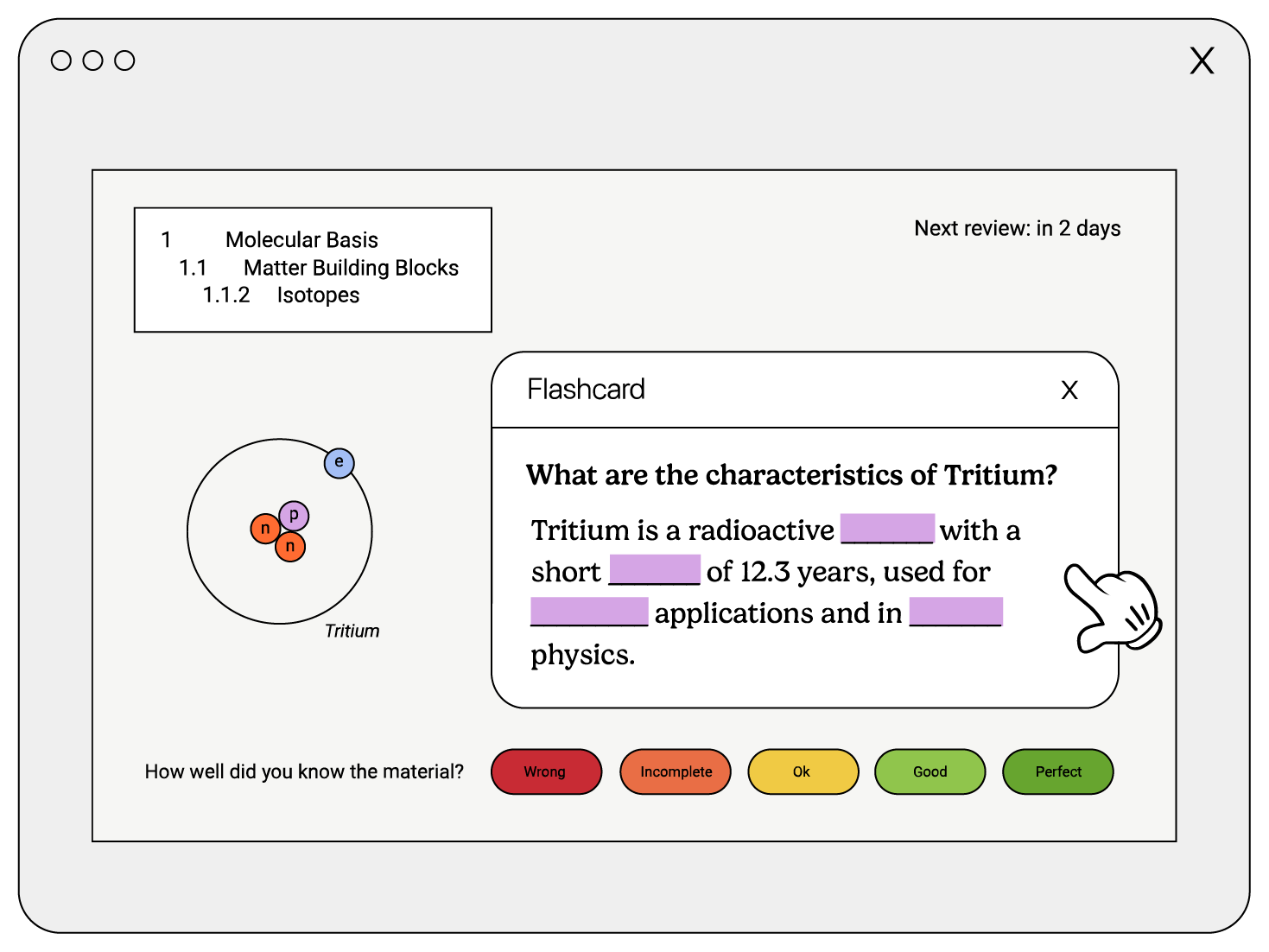Click the first window control circle
Image resolution: width=1269 pixels, height=952 pixels.
coord(61,60)
